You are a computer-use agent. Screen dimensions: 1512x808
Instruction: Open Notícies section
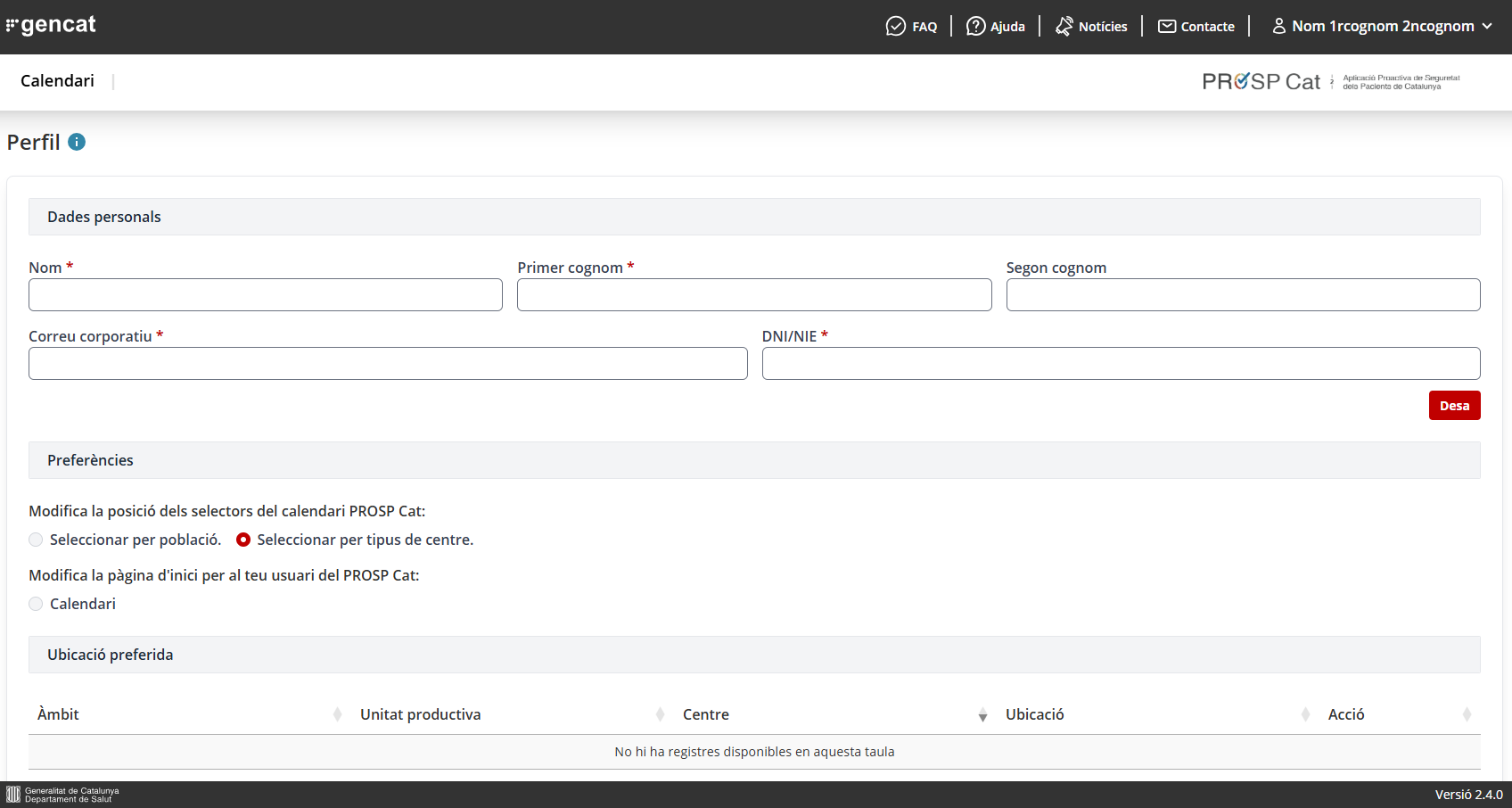point(1091,27)
